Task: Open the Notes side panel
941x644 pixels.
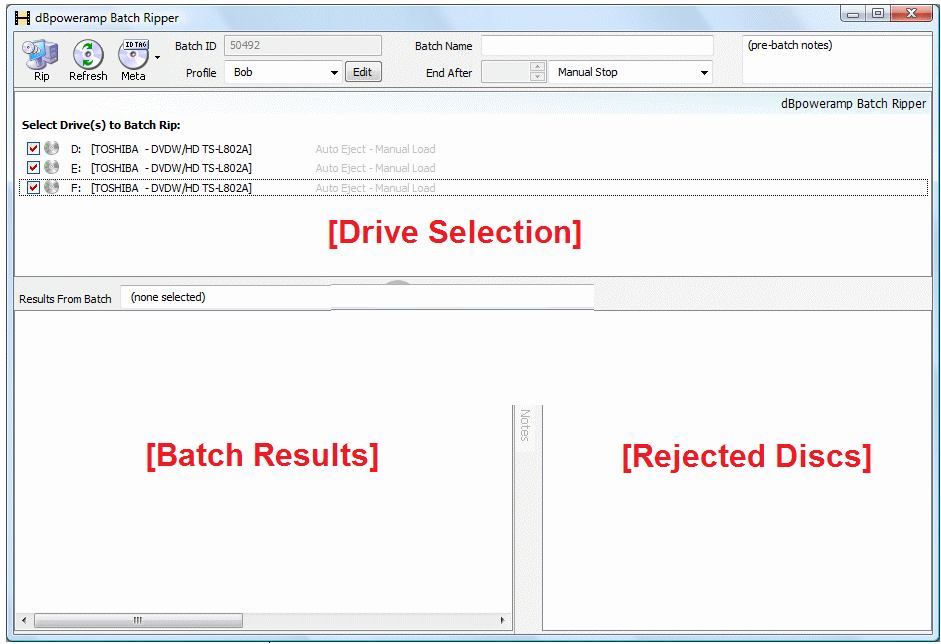Action: (527, 425)
